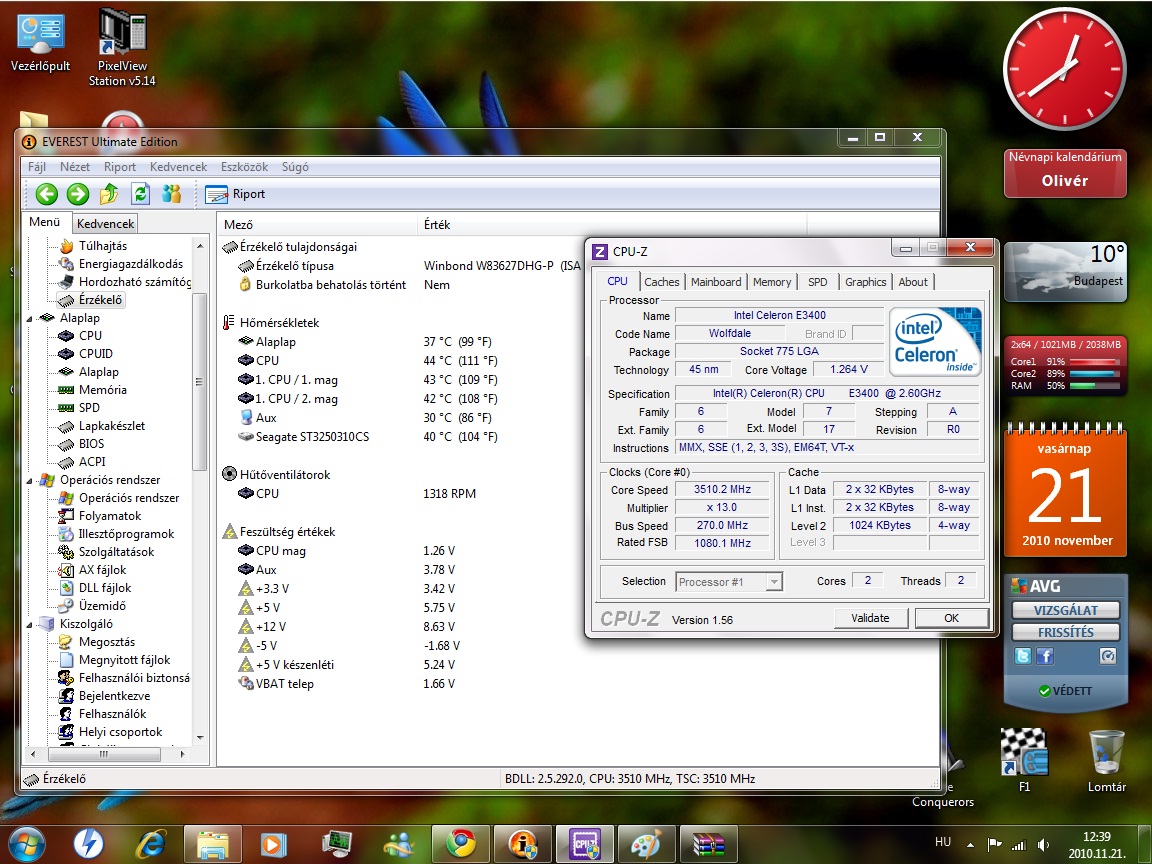This screenshot has height=864, width=1152.
Task: Click the CPU 1318 RPM fan row
Action: point(356,494)
